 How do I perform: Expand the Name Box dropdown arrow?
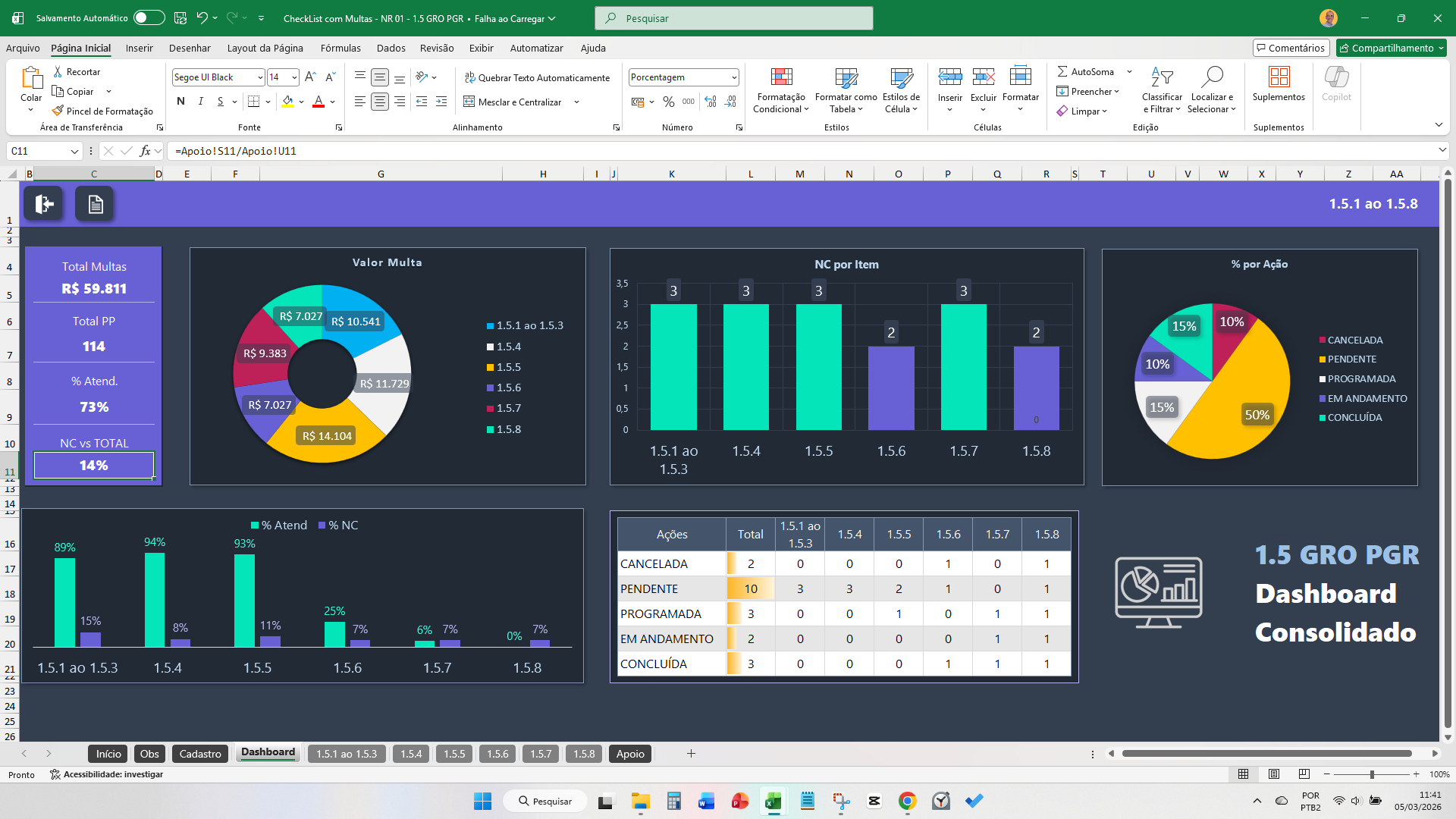click(74, 151)
